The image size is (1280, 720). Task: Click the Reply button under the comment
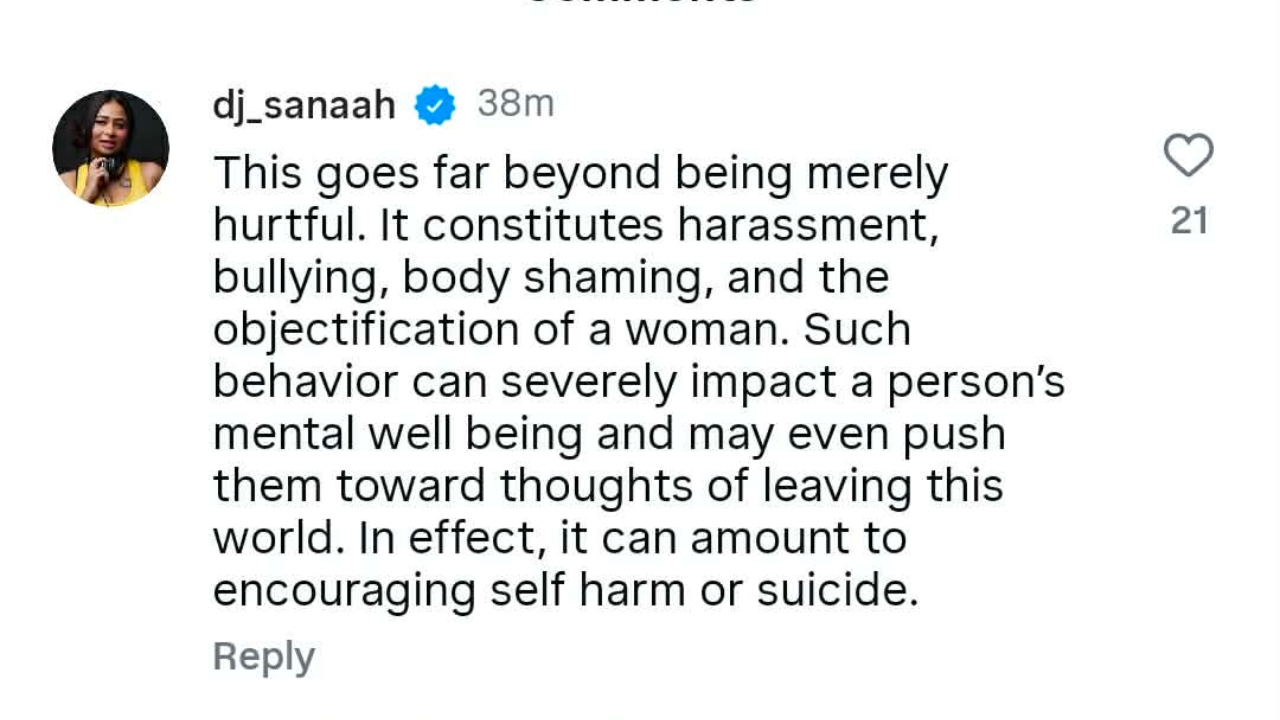[x=264, y=657]
